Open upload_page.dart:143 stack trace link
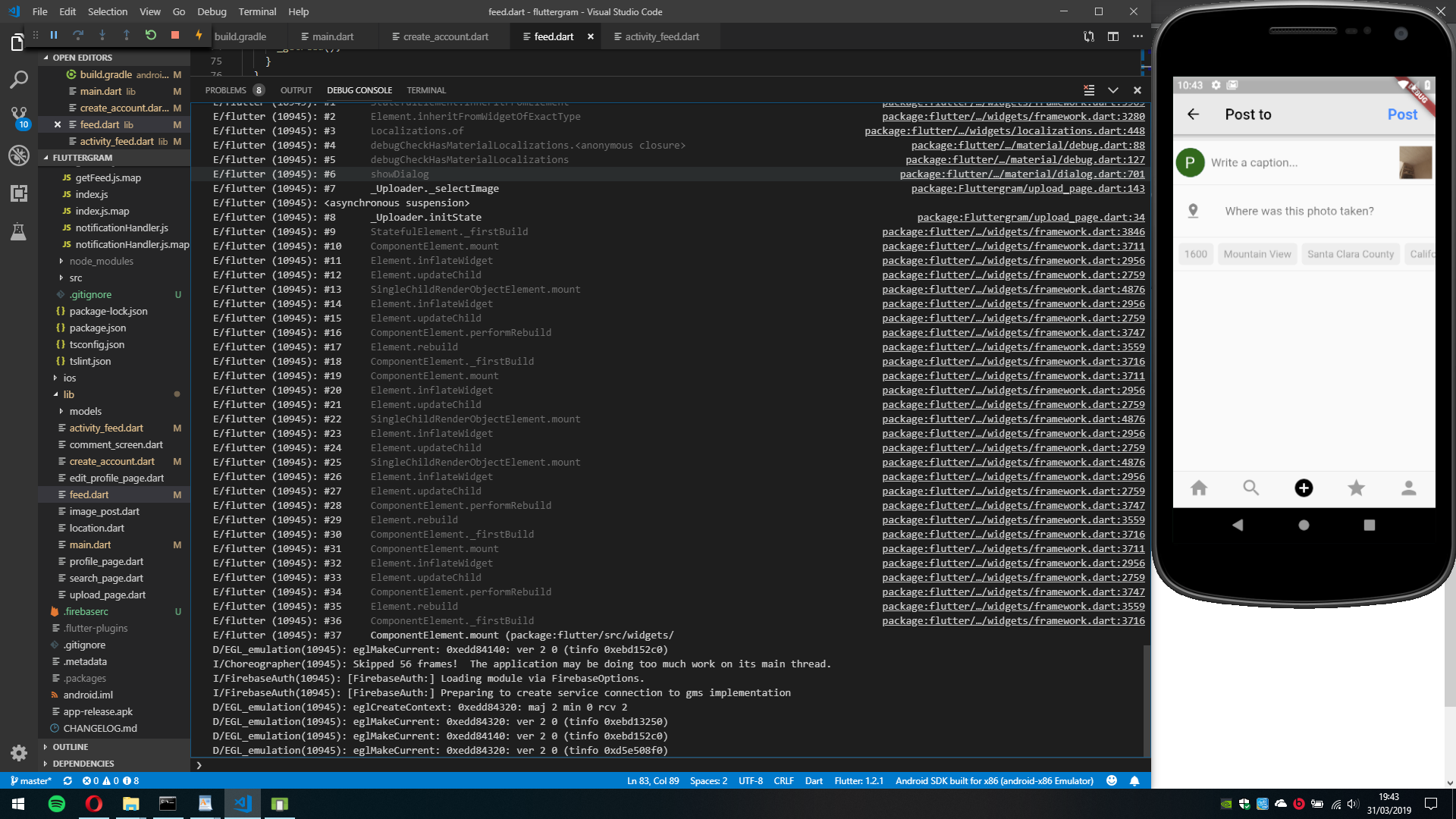 [1028, 189]
